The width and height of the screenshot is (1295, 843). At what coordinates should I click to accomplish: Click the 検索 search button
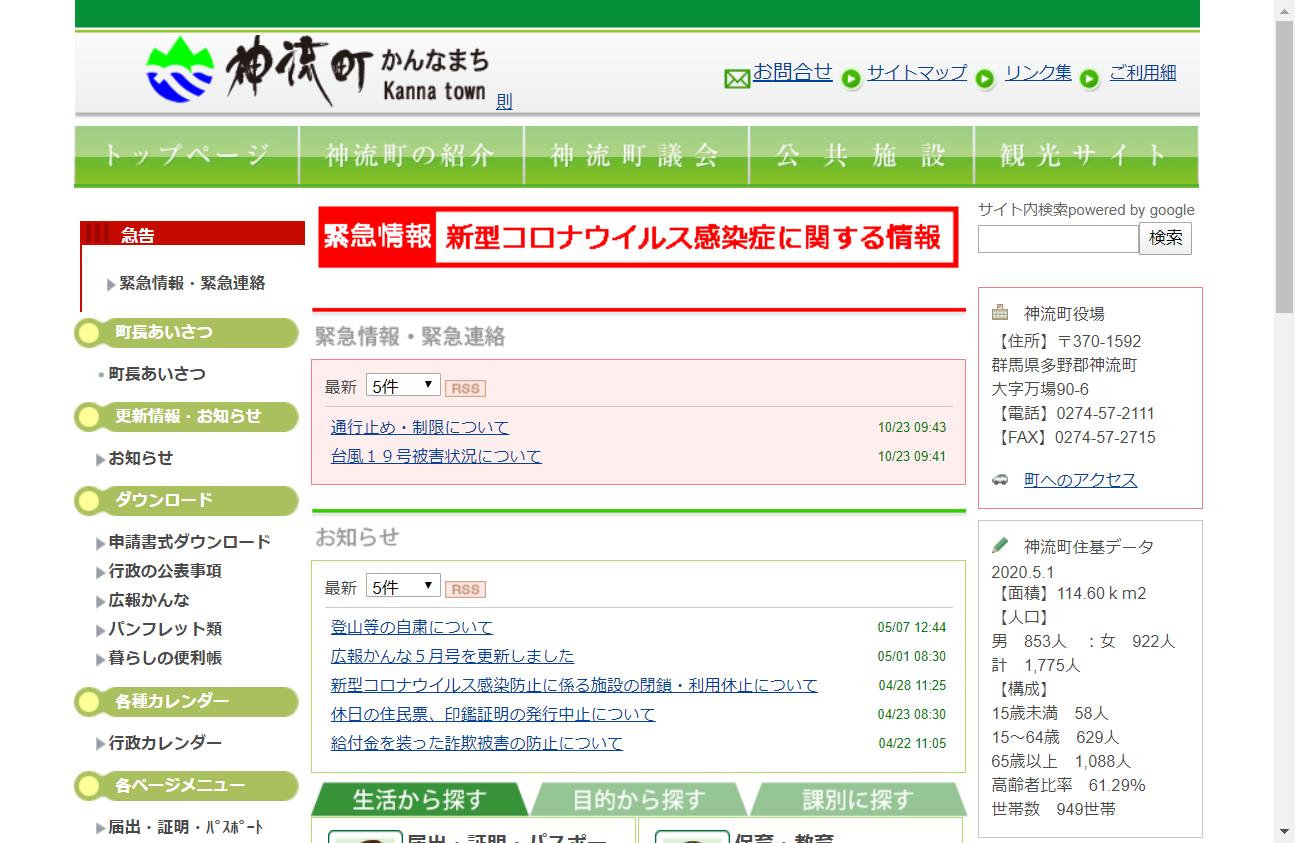[x=1165, y=238]
